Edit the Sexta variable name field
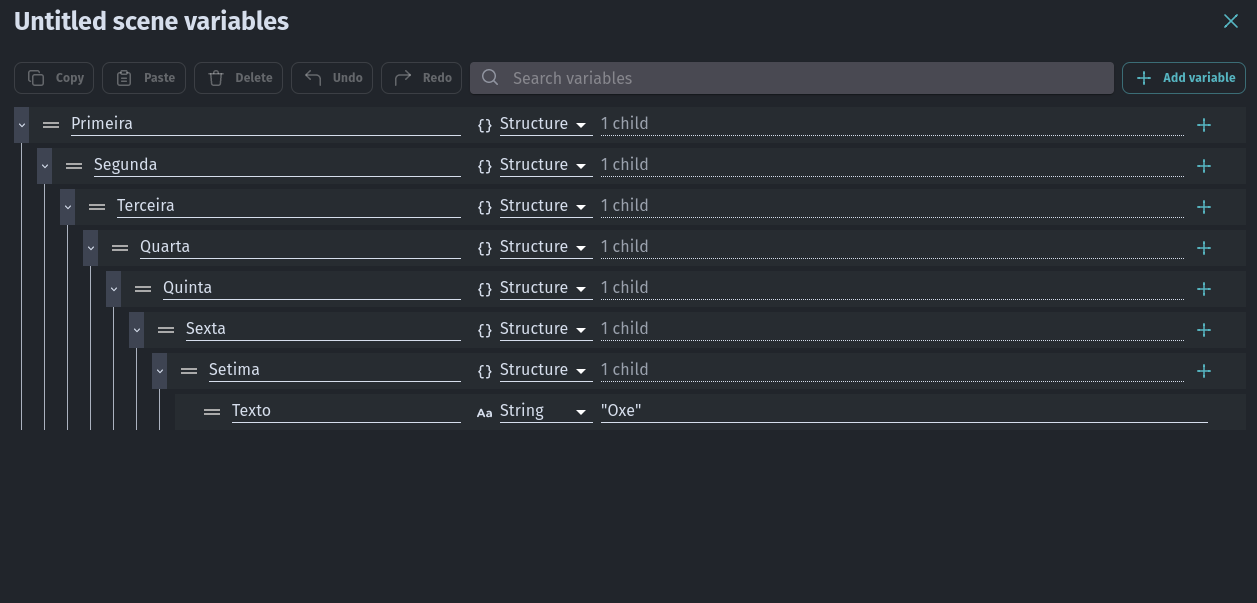1257x603 pixels. click(x=323, y=329)
